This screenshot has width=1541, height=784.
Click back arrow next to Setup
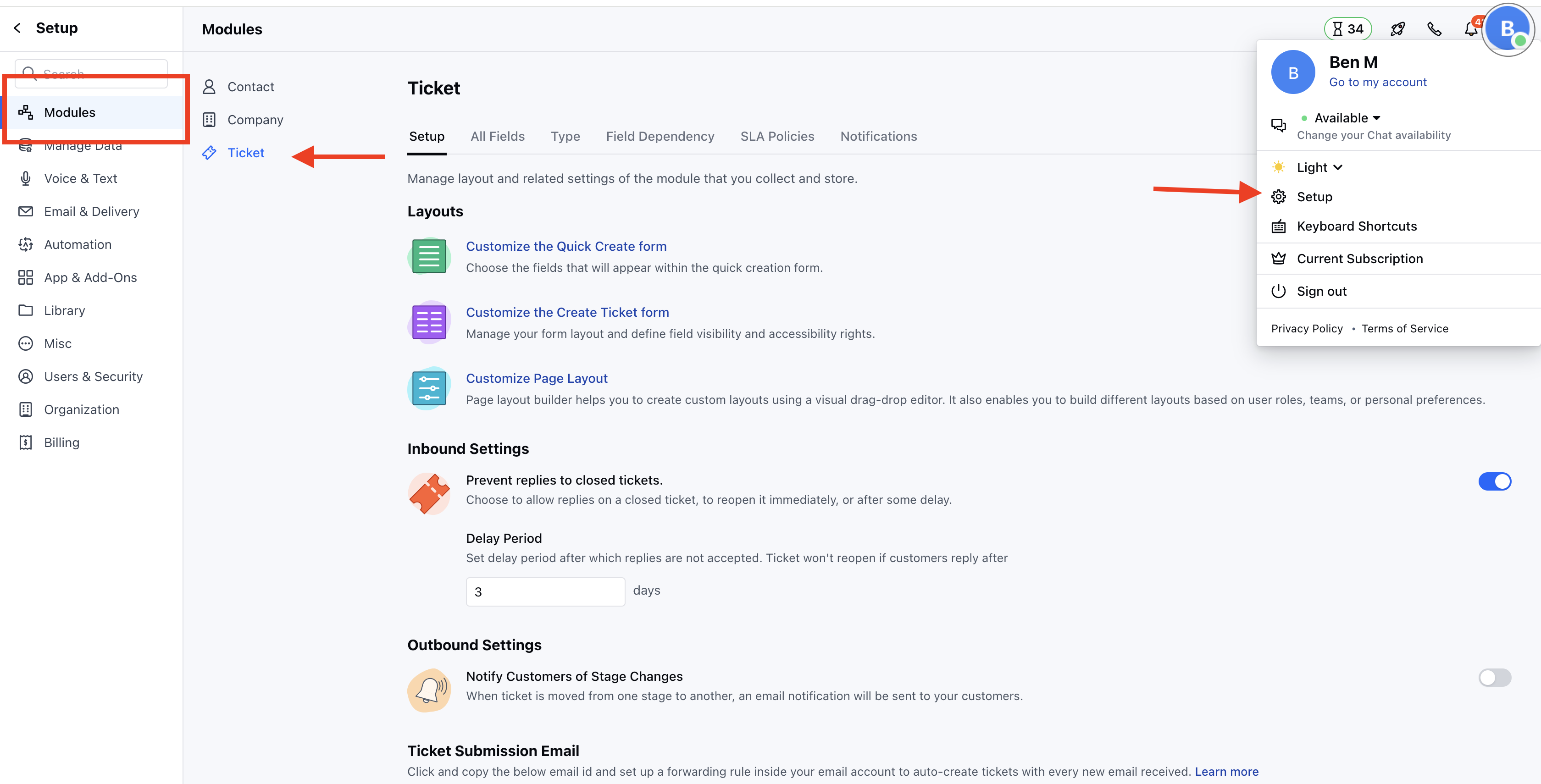17,28
